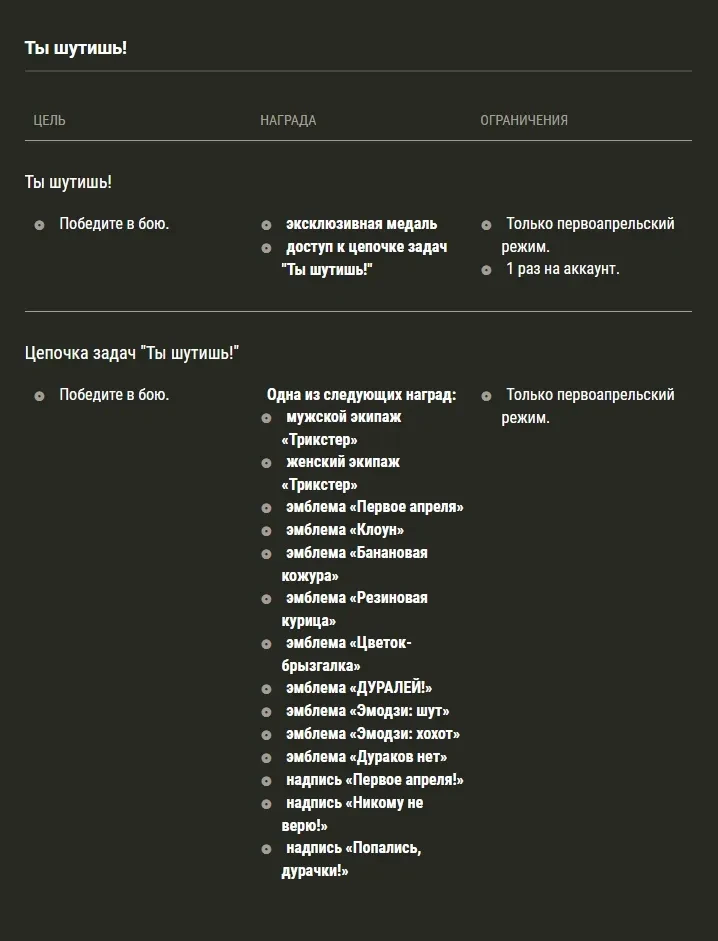Click the «ЦЕЛЬ» column header
The image size is (718, 941).
tap(49, 120)
